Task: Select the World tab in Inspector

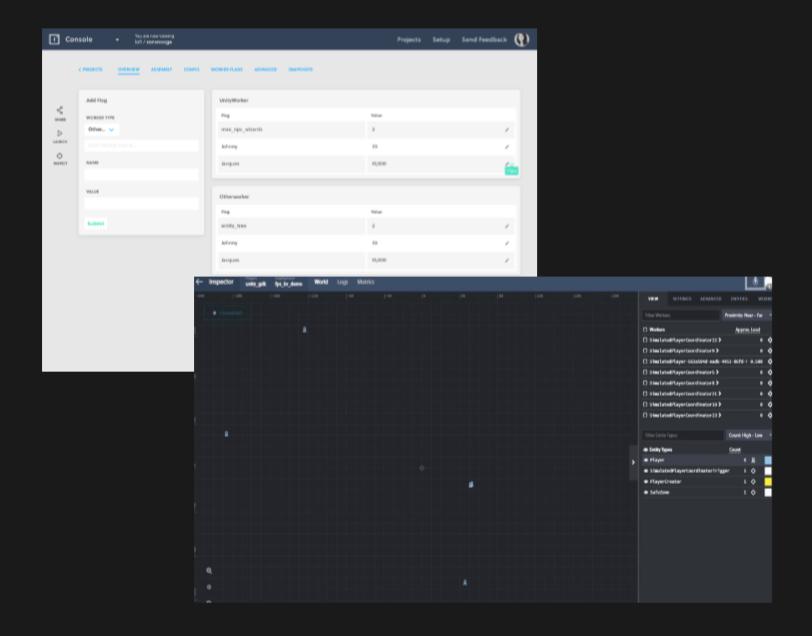Action: (x=321, y=282)
